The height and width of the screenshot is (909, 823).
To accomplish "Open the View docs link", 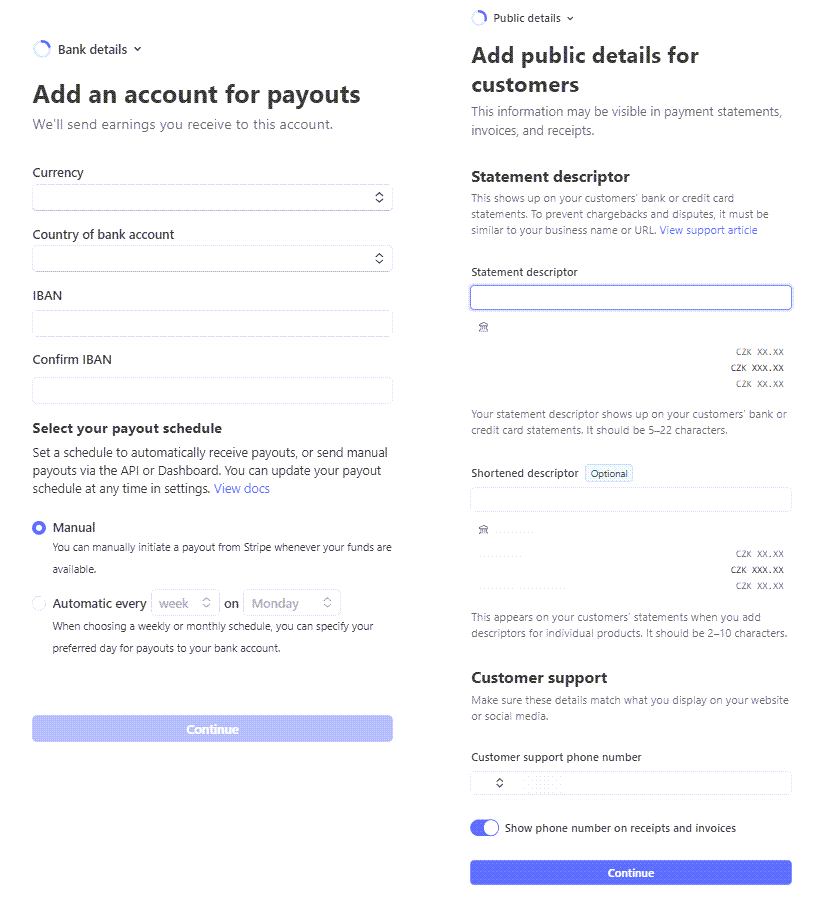I will 242,489.
